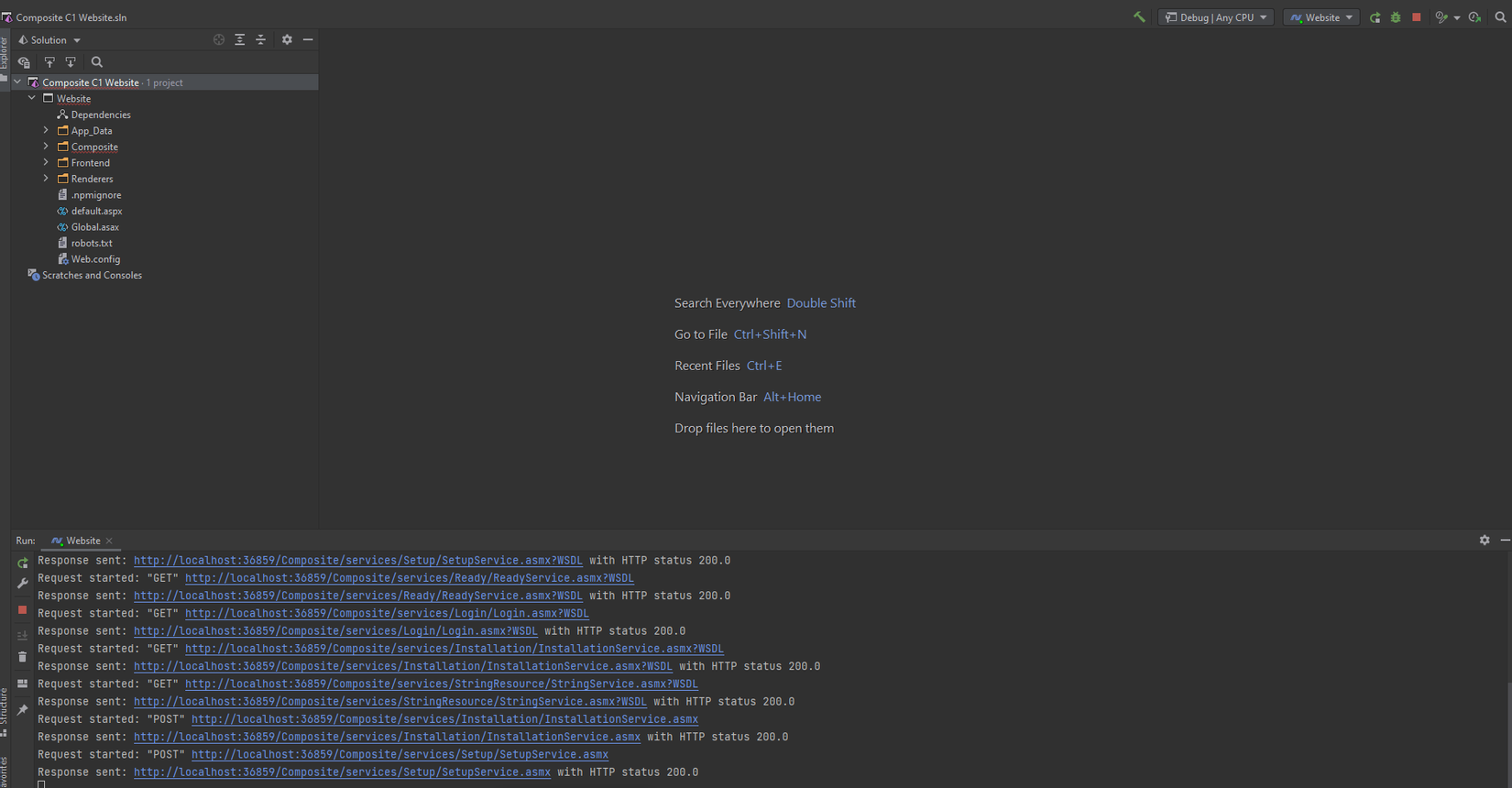1512x788 pixels.
Task: Expand the Frontend folder
Action: click(46, 162)
